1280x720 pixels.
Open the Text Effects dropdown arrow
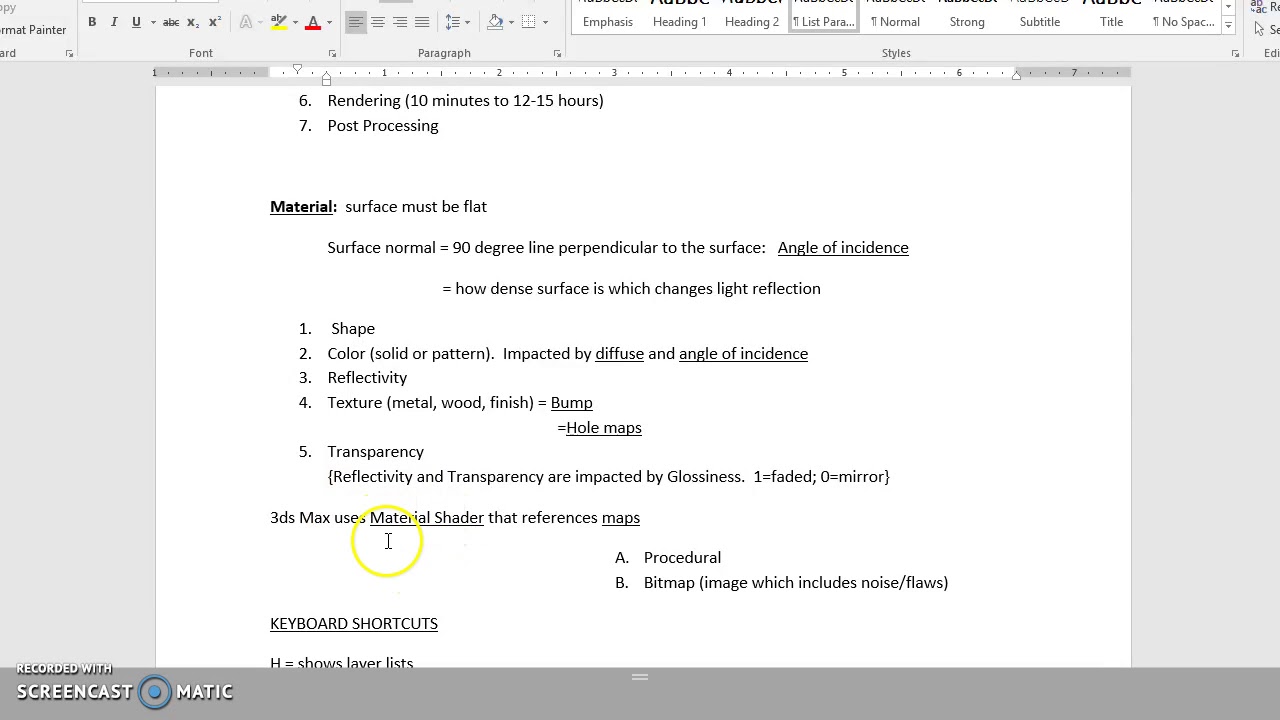point(261,22)
